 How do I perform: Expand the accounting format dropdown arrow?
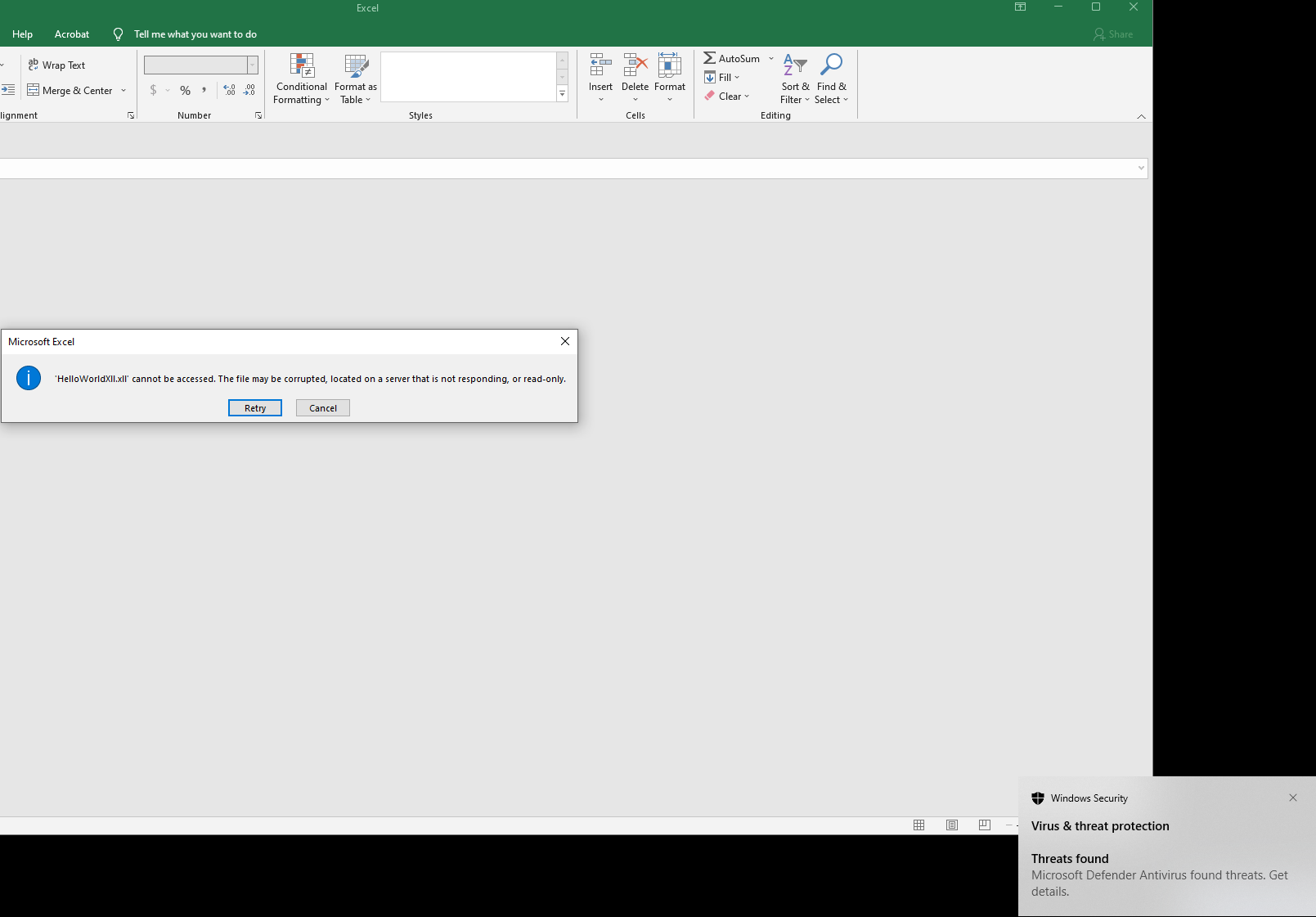[x=168, y=91]
